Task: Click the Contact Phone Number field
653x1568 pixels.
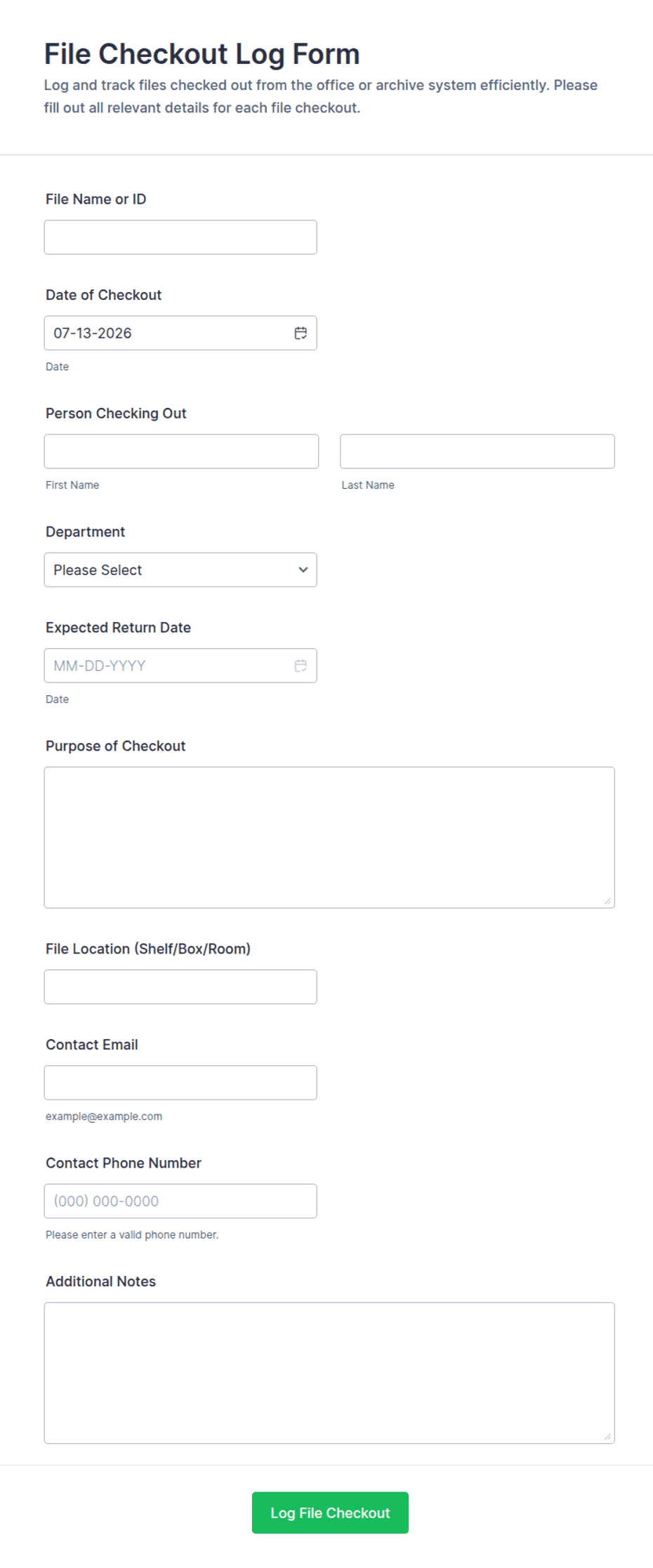Action: pyautogui.click(x=180, y=1201)
